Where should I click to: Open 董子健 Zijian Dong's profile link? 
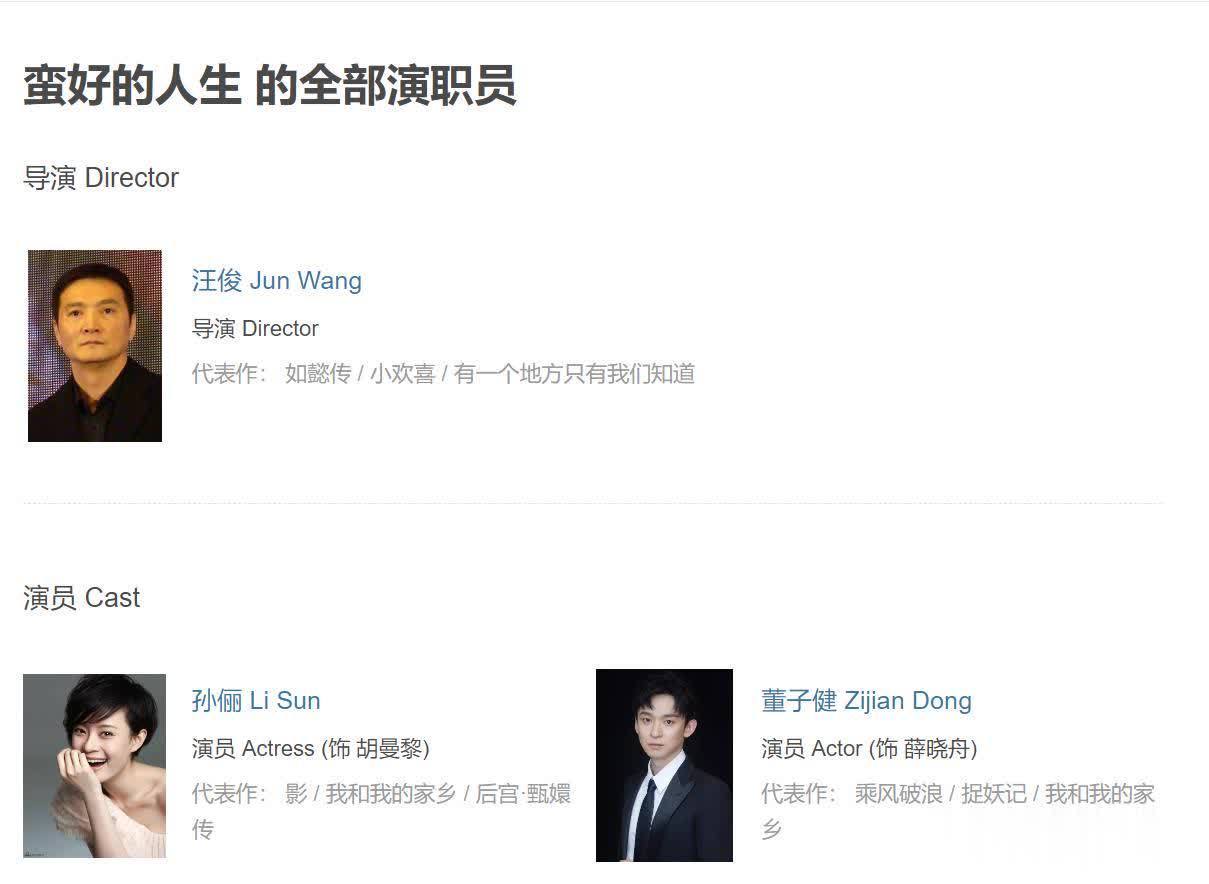tap(866, 701)
